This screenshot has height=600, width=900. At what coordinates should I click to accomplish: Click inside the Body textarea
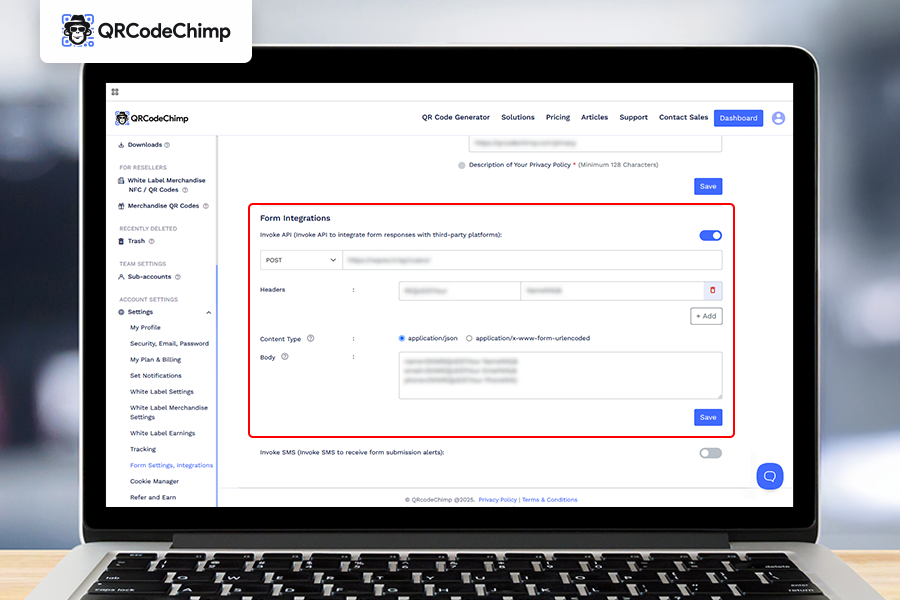click(562, 376)
